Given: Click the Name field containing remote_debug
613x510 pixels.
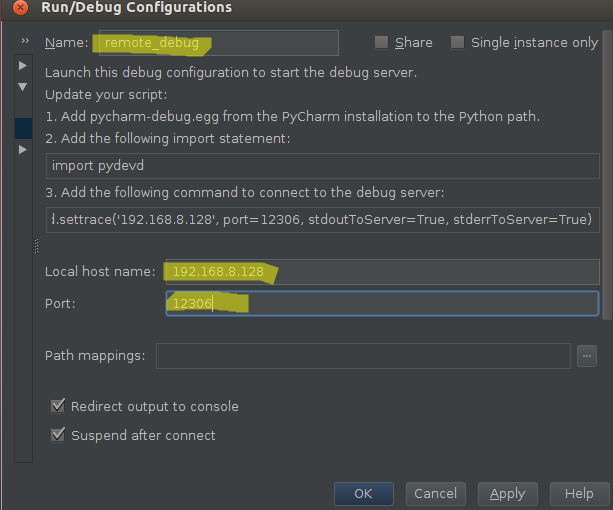Looking at the screenshot, I should [x=219, y=43].
